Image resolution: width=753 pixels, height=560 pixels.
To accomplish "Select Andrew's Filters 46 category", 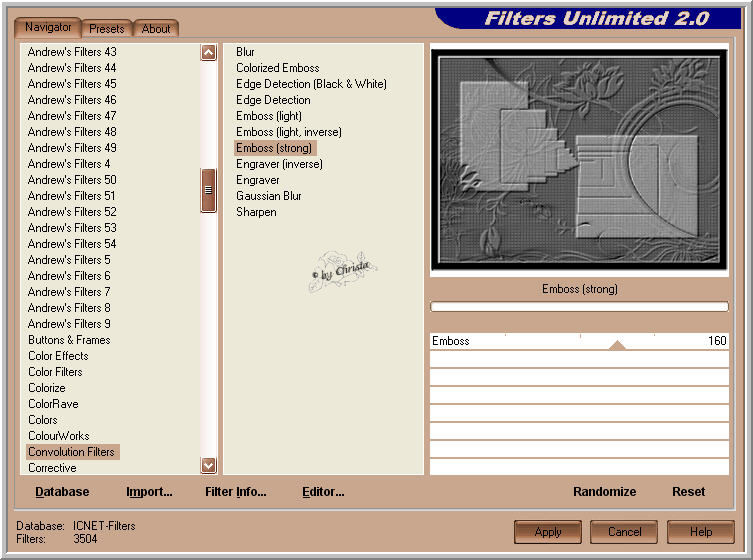I will pos(72,100).
